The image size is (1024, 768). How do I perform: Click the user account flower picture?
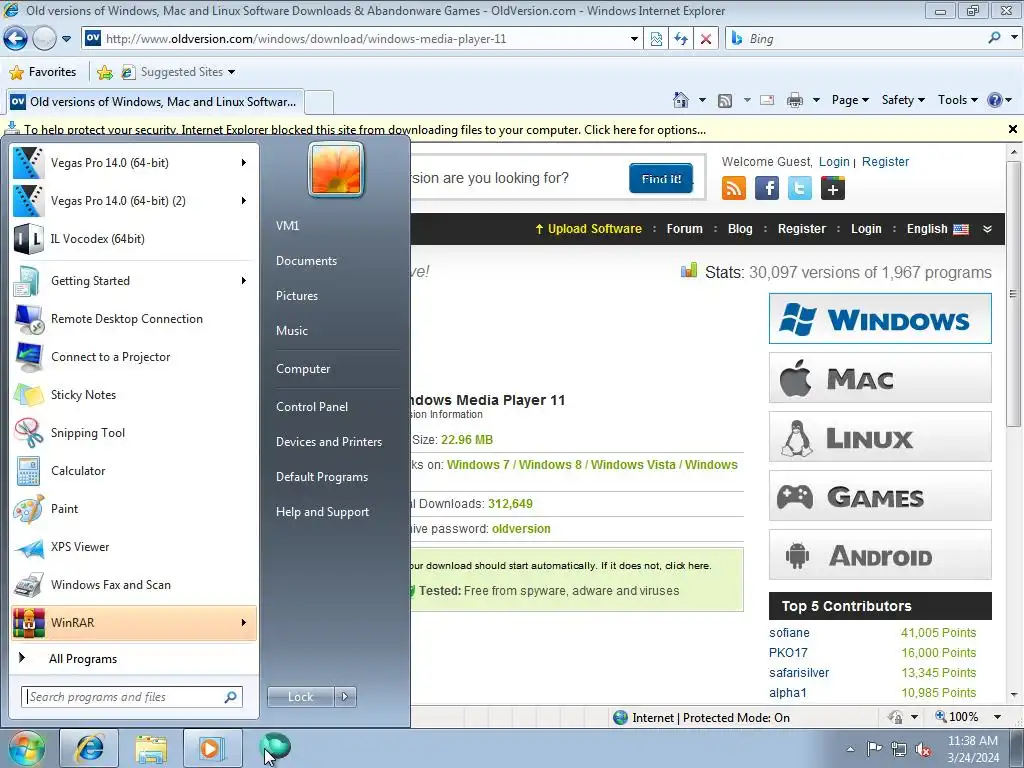pos(336,169)
